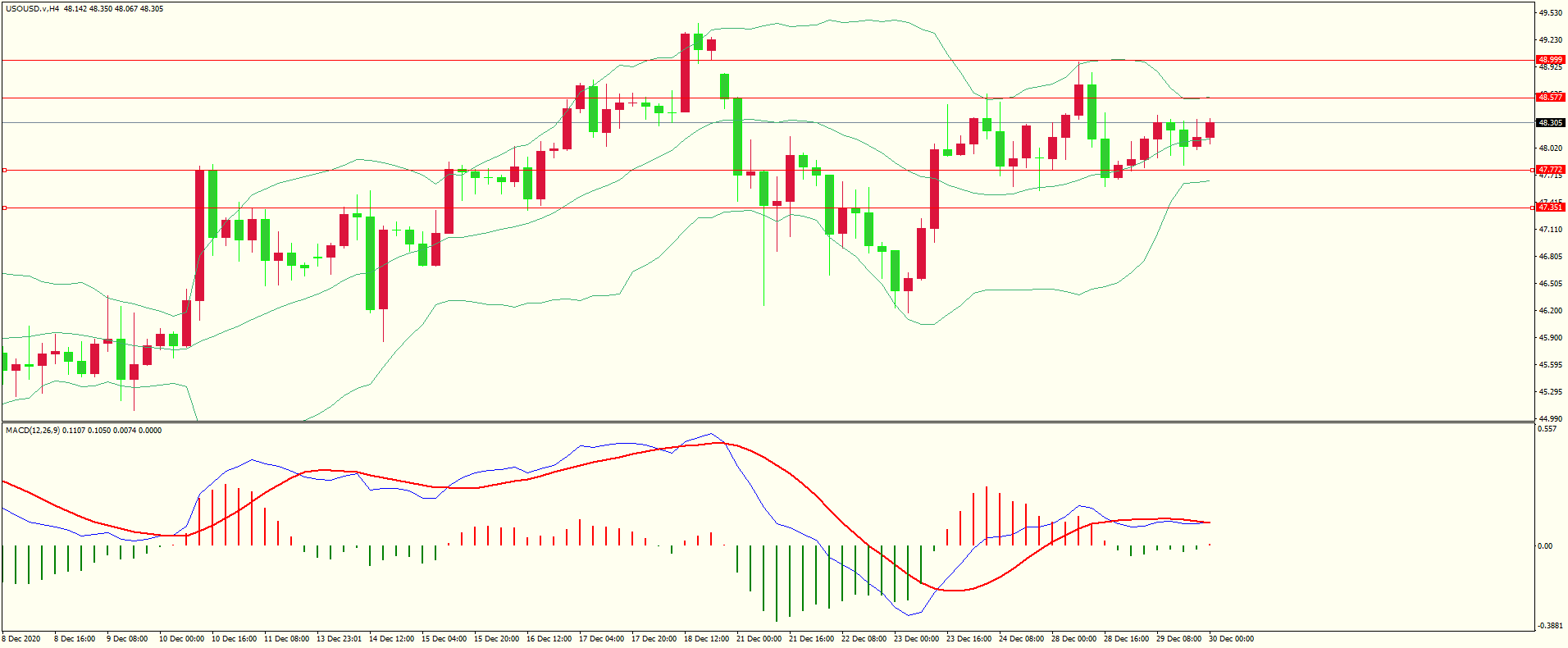Click the left handle of the 47.772 horizontal line
1568x648 pixels.
[4, 170]
